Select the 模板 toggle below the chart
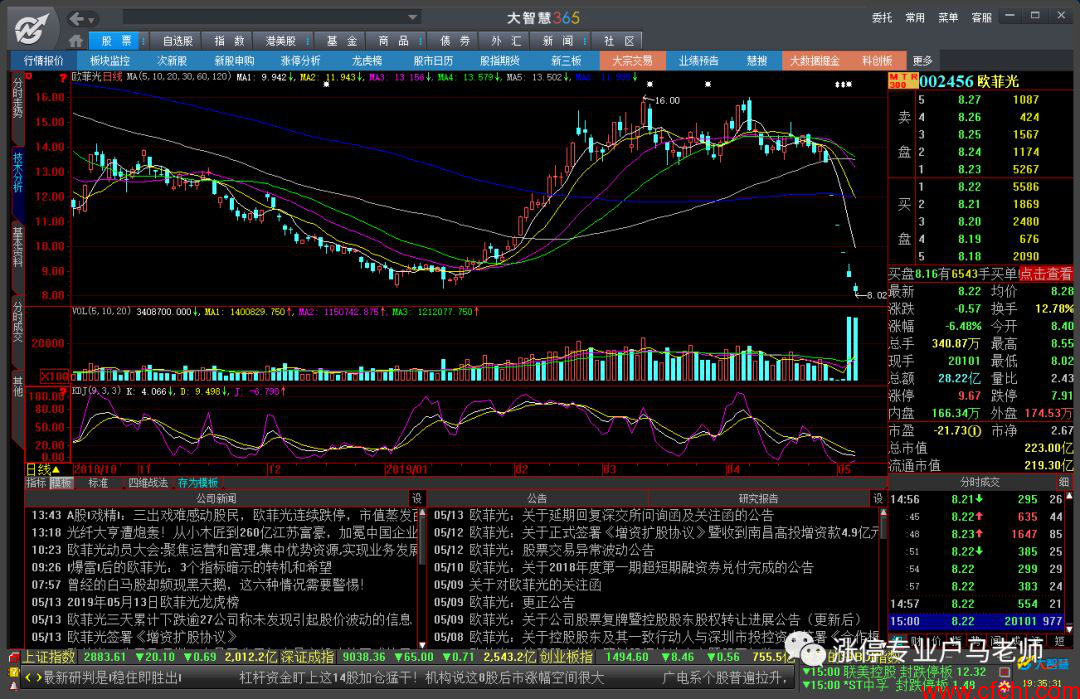 (61, 483)
